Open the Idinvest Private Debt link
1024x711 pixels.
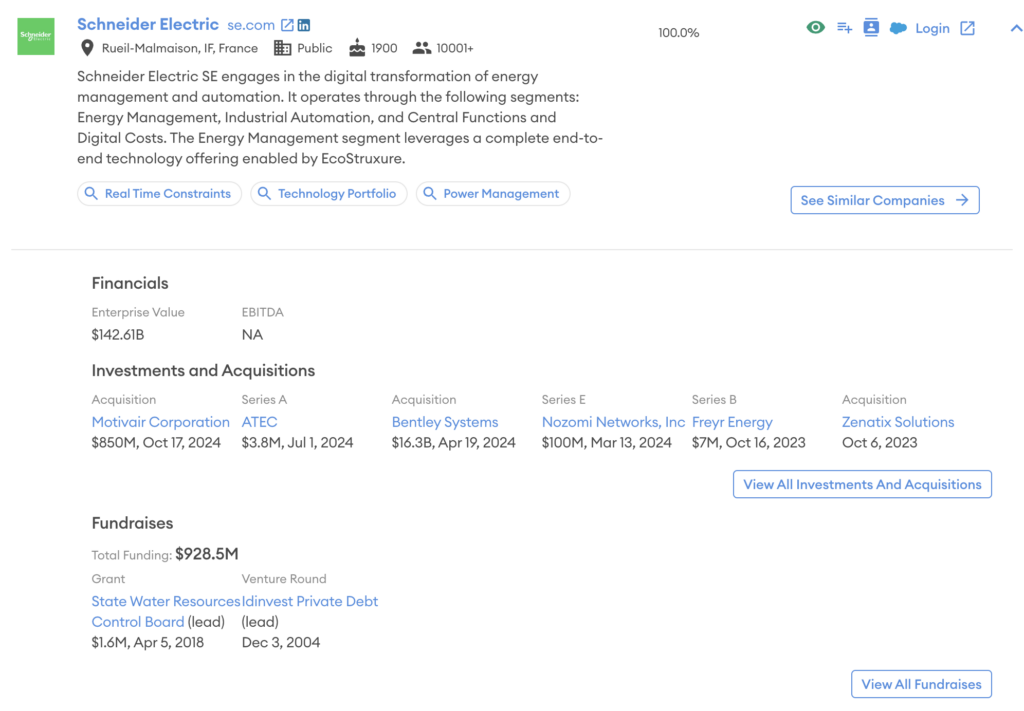tap(310, 601)
